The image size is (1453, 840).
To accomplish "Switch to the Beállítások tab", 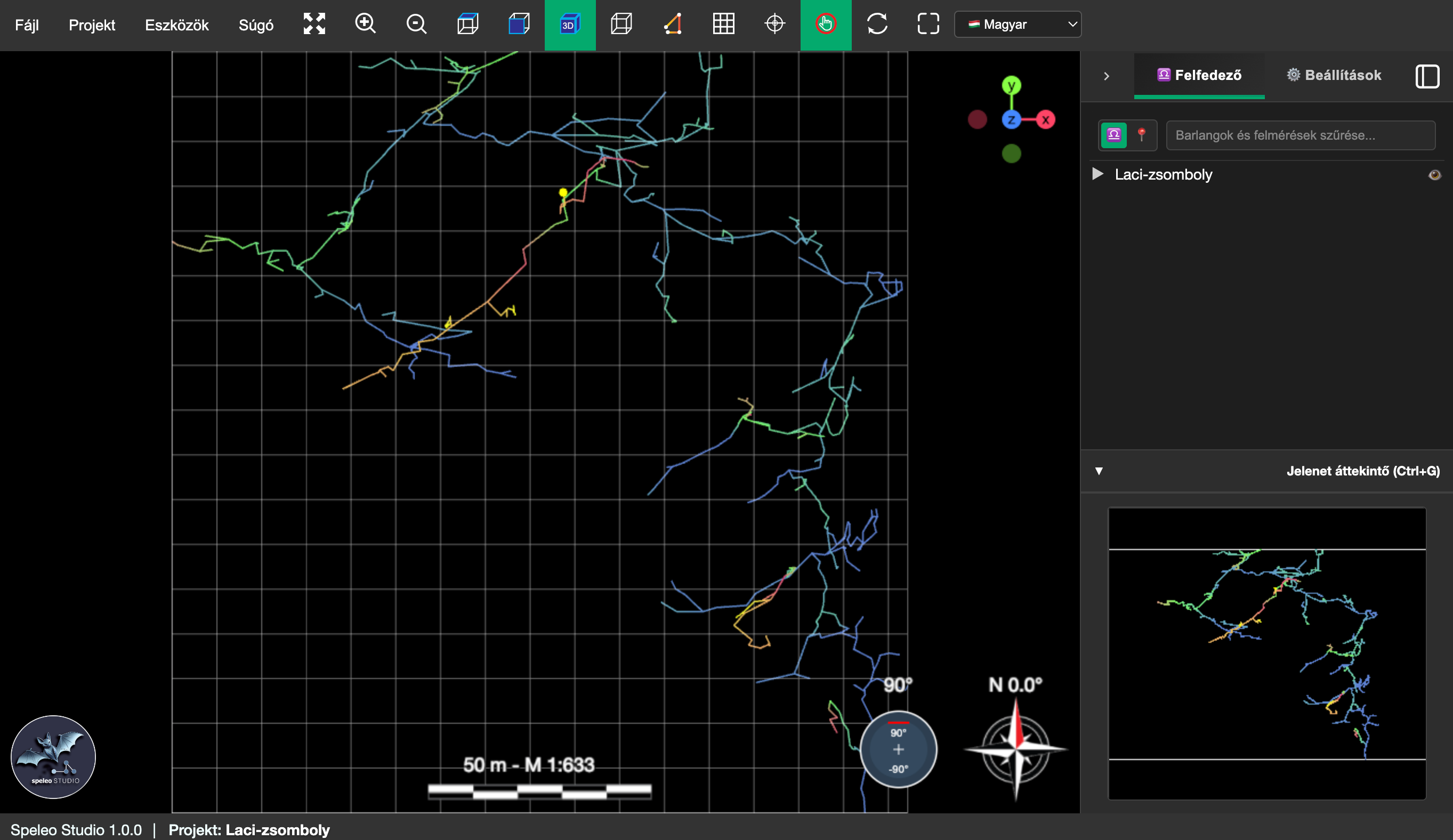I will 1334,75.
